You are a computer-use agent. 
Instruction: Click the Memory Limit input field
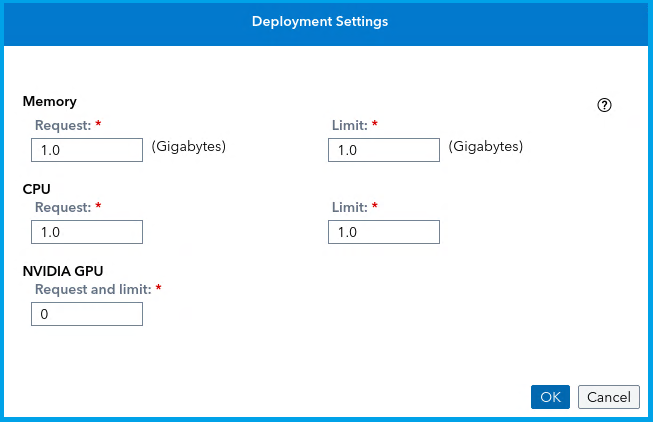pyautogui.click(x=384, y=150)
